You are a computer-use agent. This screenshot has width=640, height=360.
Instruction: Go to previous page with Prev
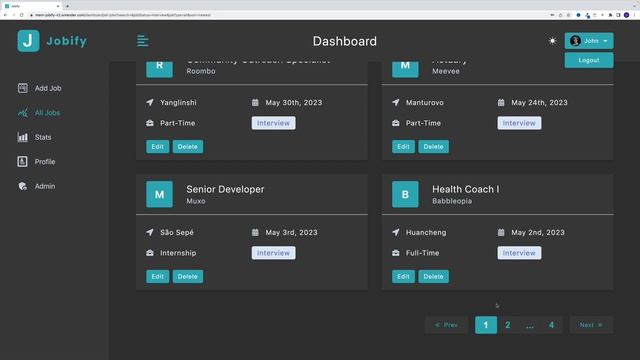[x=446, y=325]
